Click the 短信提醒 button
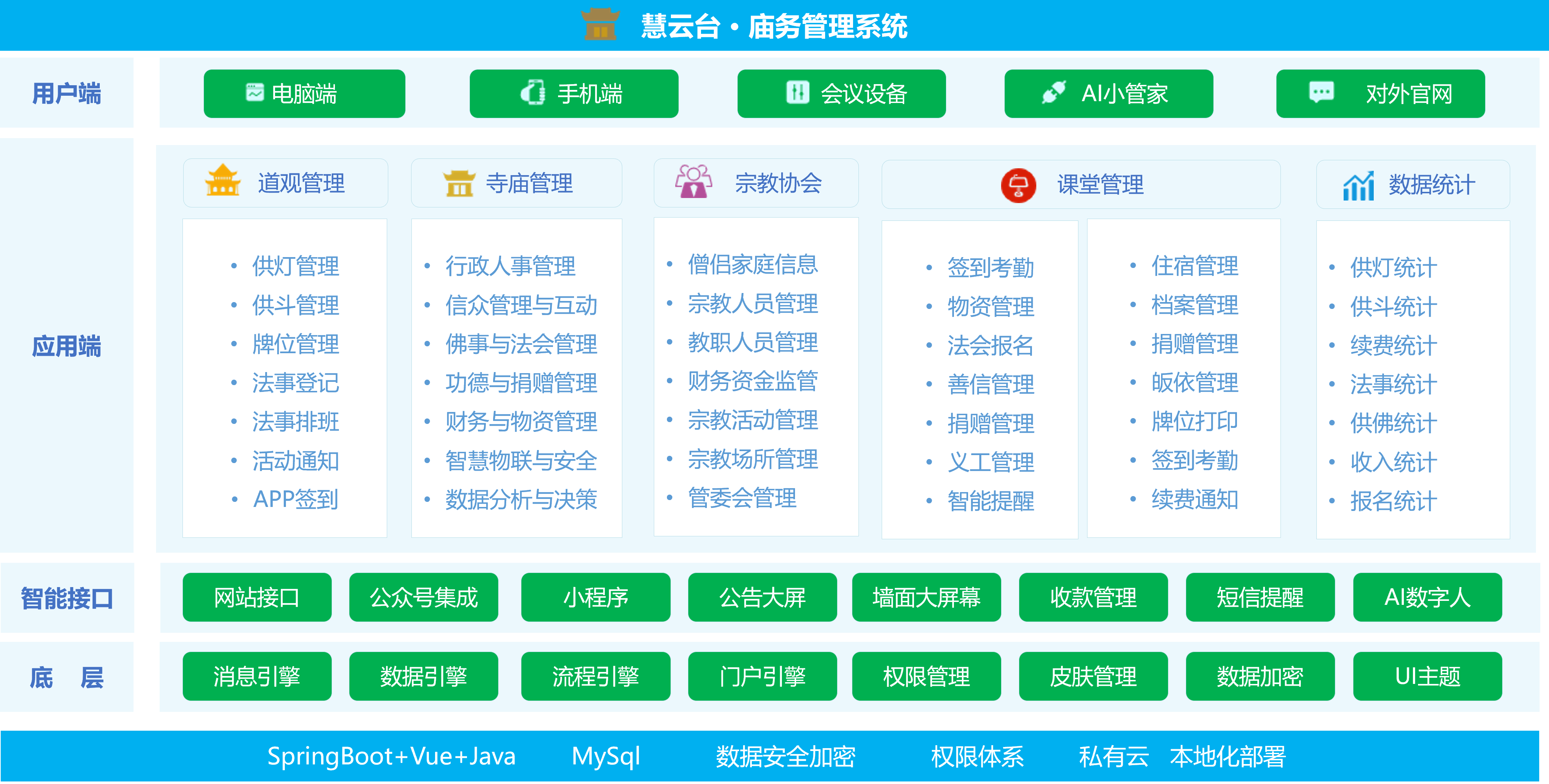 pos(1260,597)
